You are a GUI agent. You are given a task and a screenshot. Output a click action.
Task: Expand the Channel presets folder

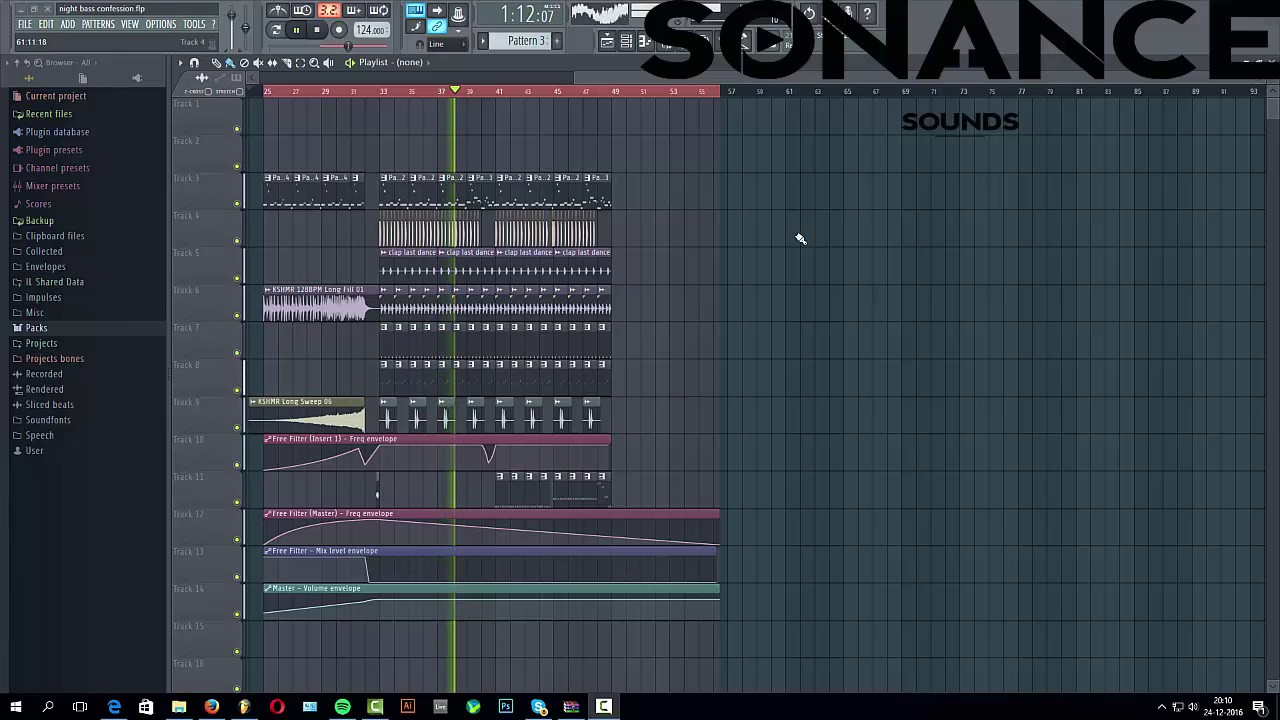pyautogui.click(x=57, y=168)
